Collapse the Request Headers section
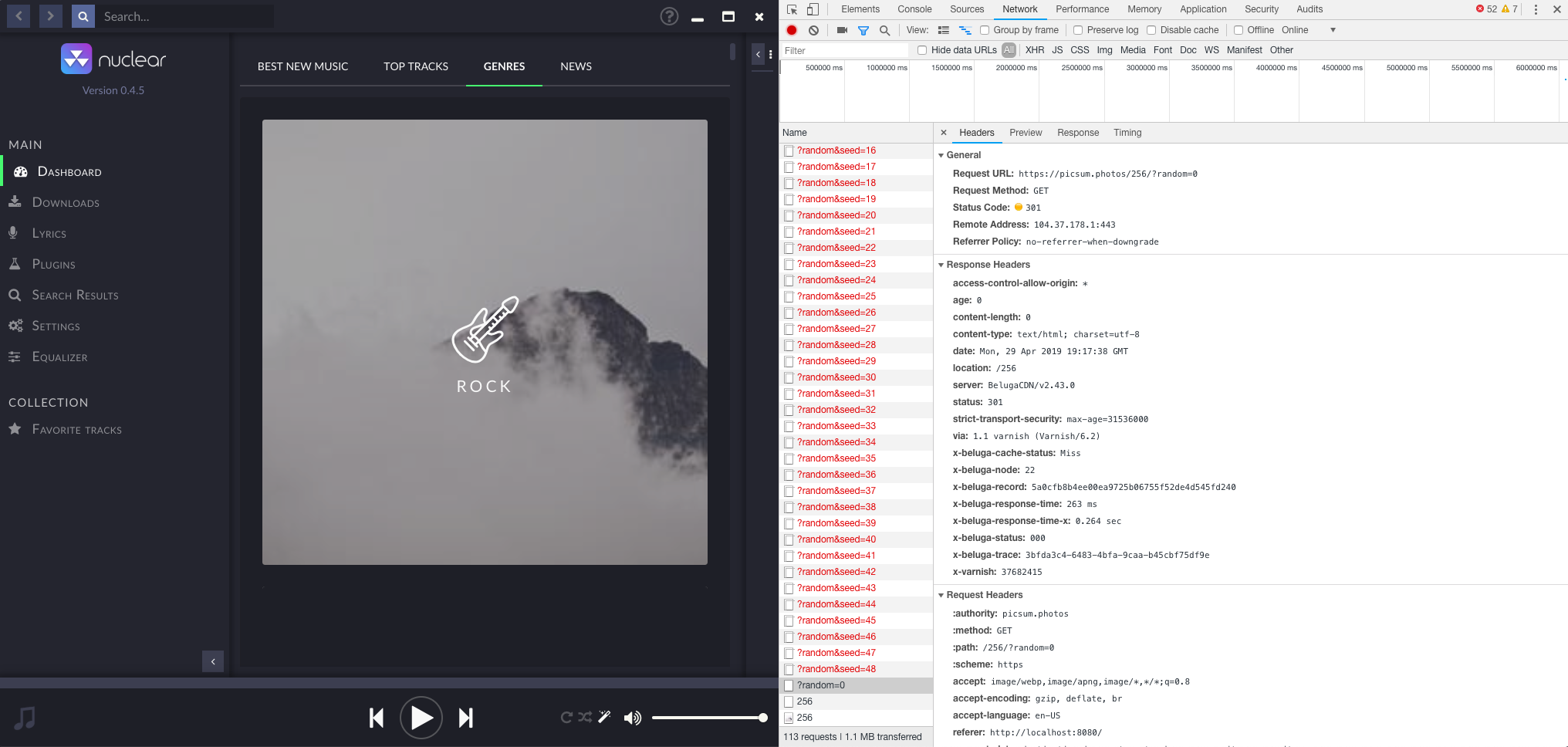The width and height of the screenshot is (1568, 747). (941, 595)
